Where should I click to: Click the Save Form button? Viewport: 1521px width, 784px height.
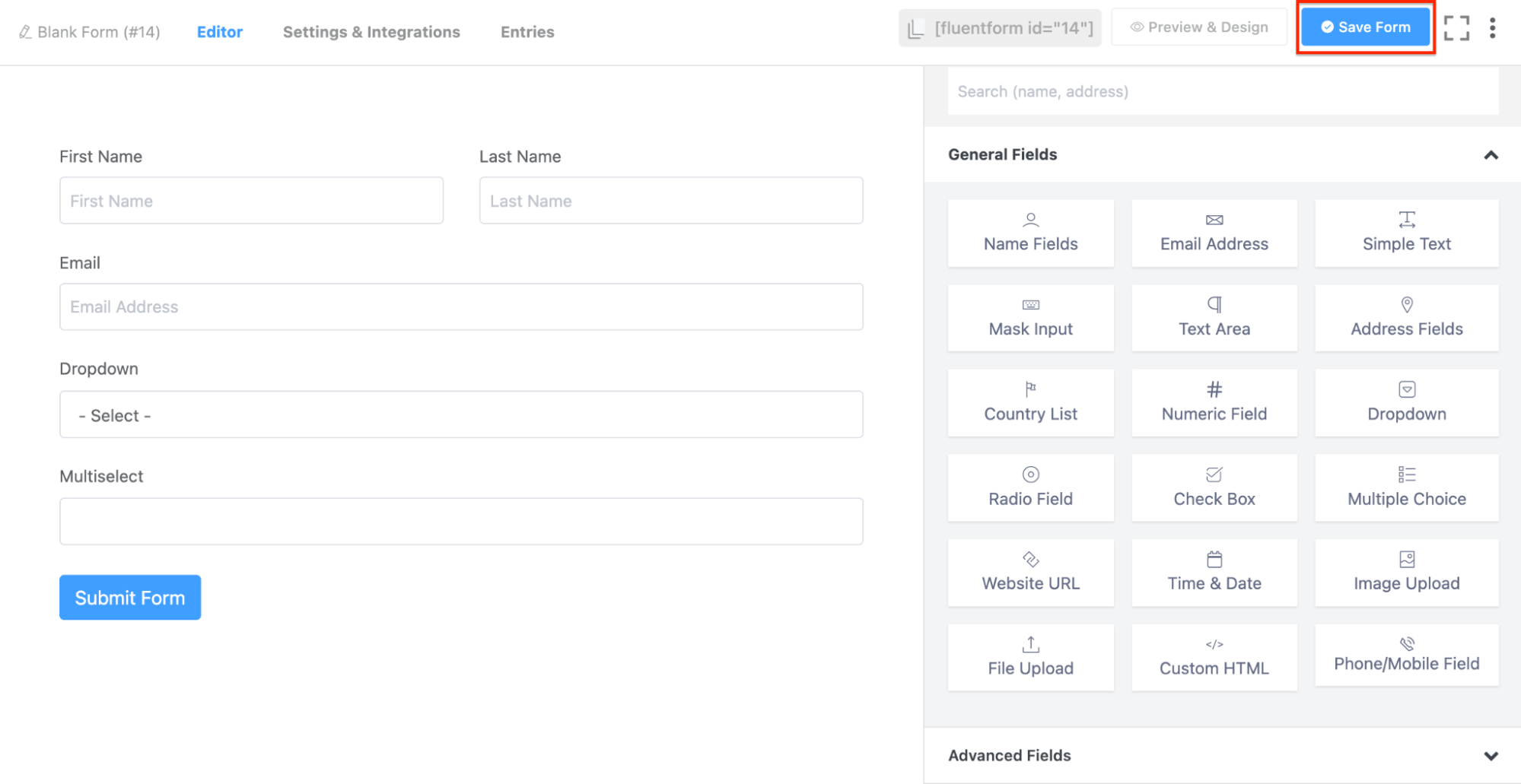pyautogui.click(x=1365, y=27)
